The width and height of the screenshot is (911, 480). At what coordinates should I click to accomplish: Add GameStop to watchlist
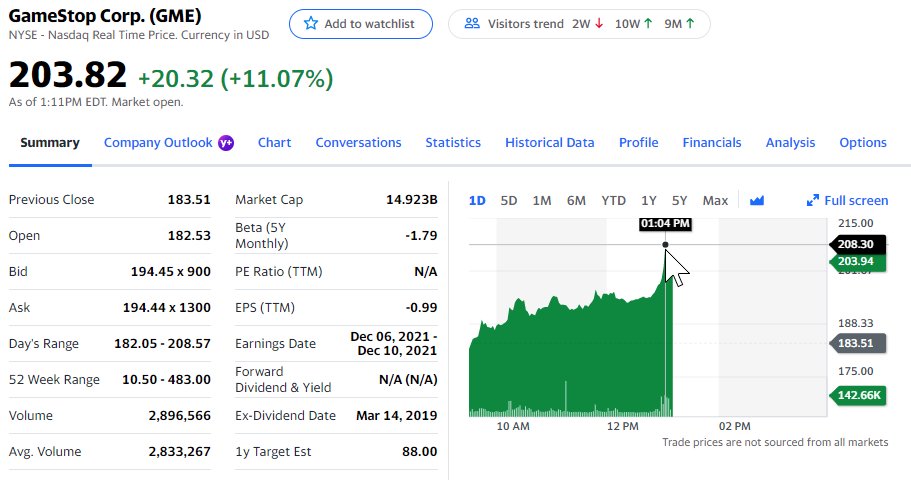pos(361,24)
